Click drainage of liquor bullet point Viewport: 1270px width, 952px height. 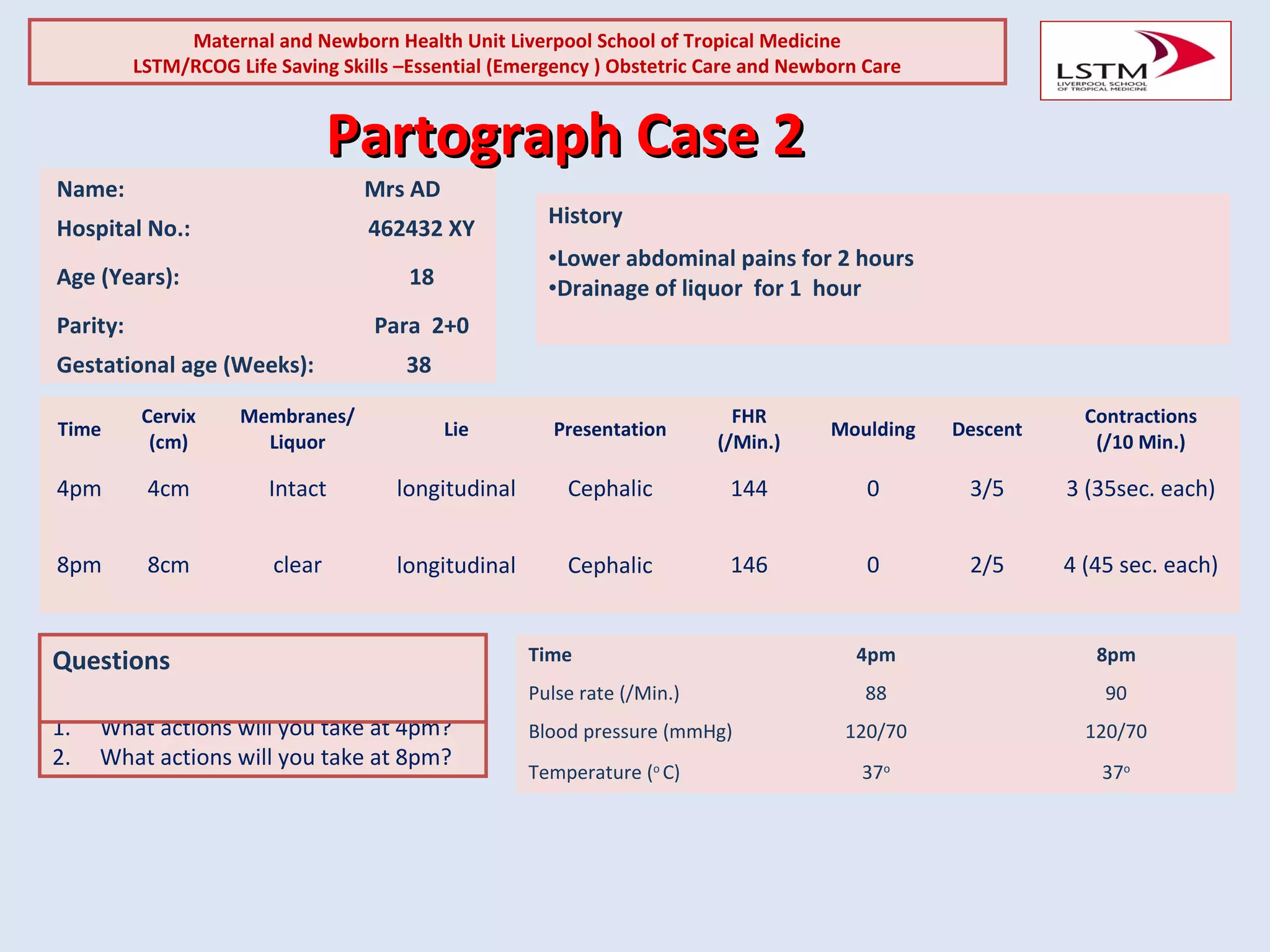click(705, 289)
